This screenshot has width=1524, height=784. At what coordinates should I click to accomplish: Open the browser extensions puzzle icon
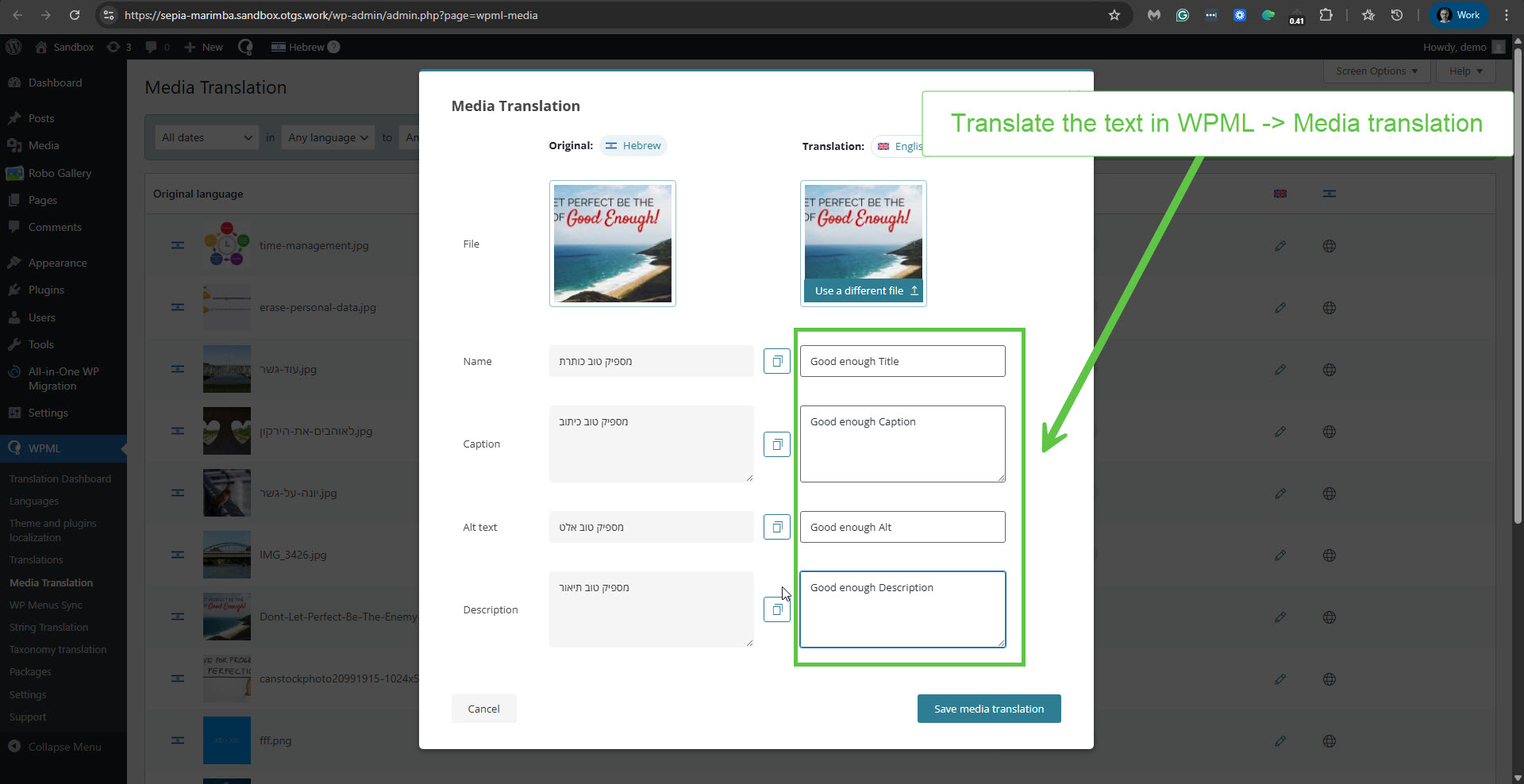pos(1326,15)
